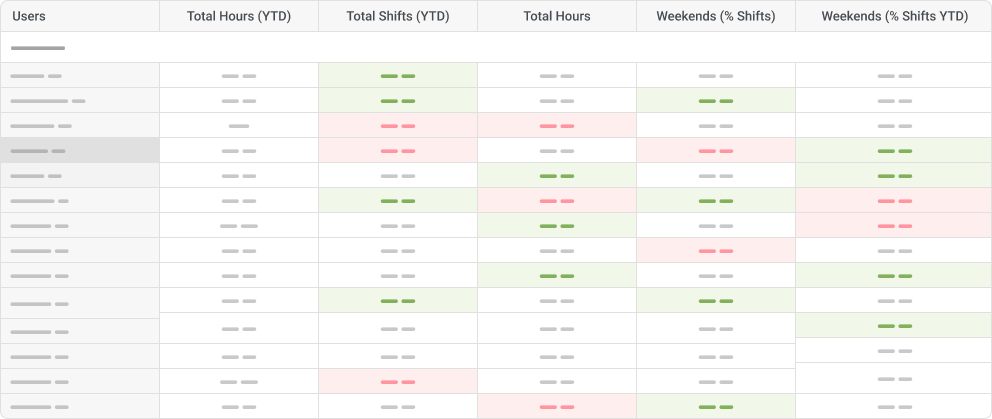This screenshot has height=419, width=992.
Task: Select the highlighted dark gray user row
Action: coord(80,151)
